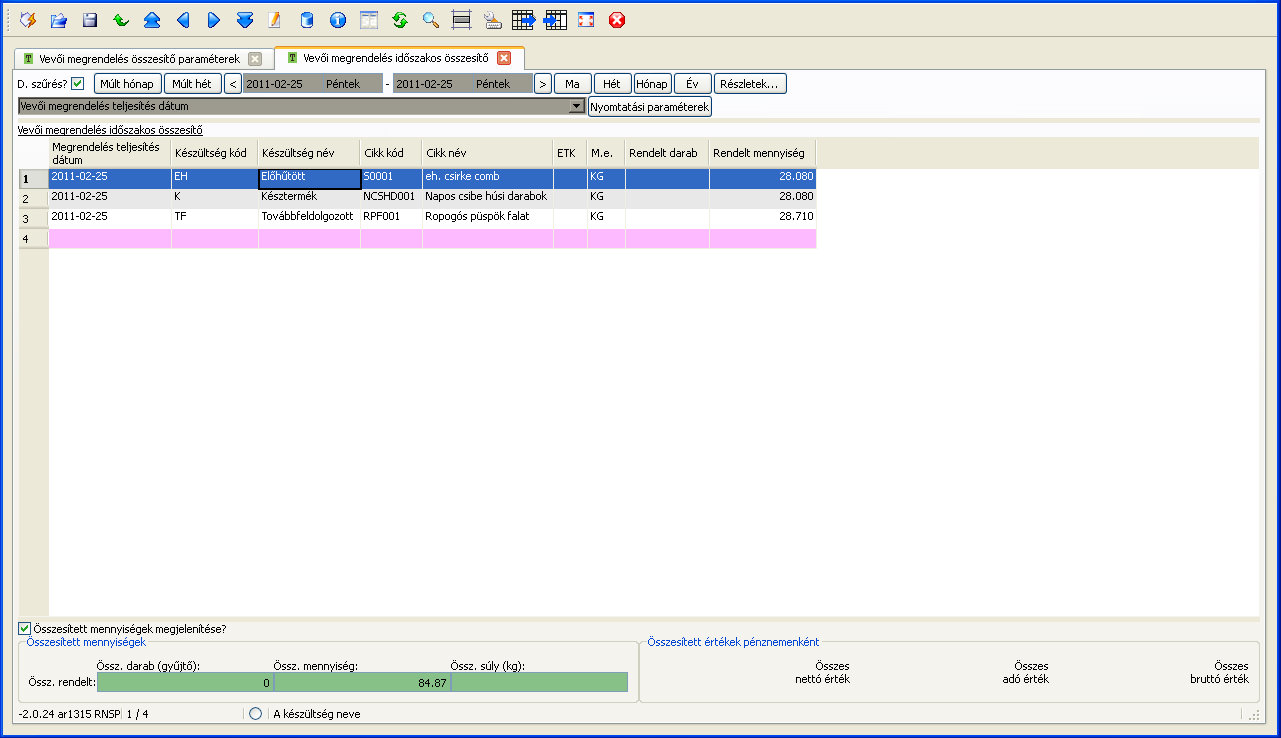This screenshot has height=738, width=1281.
Task: Click quantity cell 28.710
Action: click(x=763, y=218)
